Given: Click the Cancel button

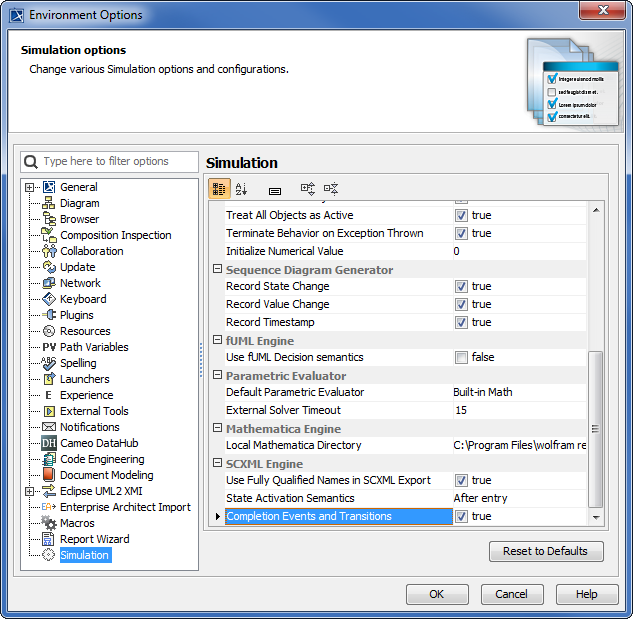Looking at the screenshot, I should [x=512, y=594].
